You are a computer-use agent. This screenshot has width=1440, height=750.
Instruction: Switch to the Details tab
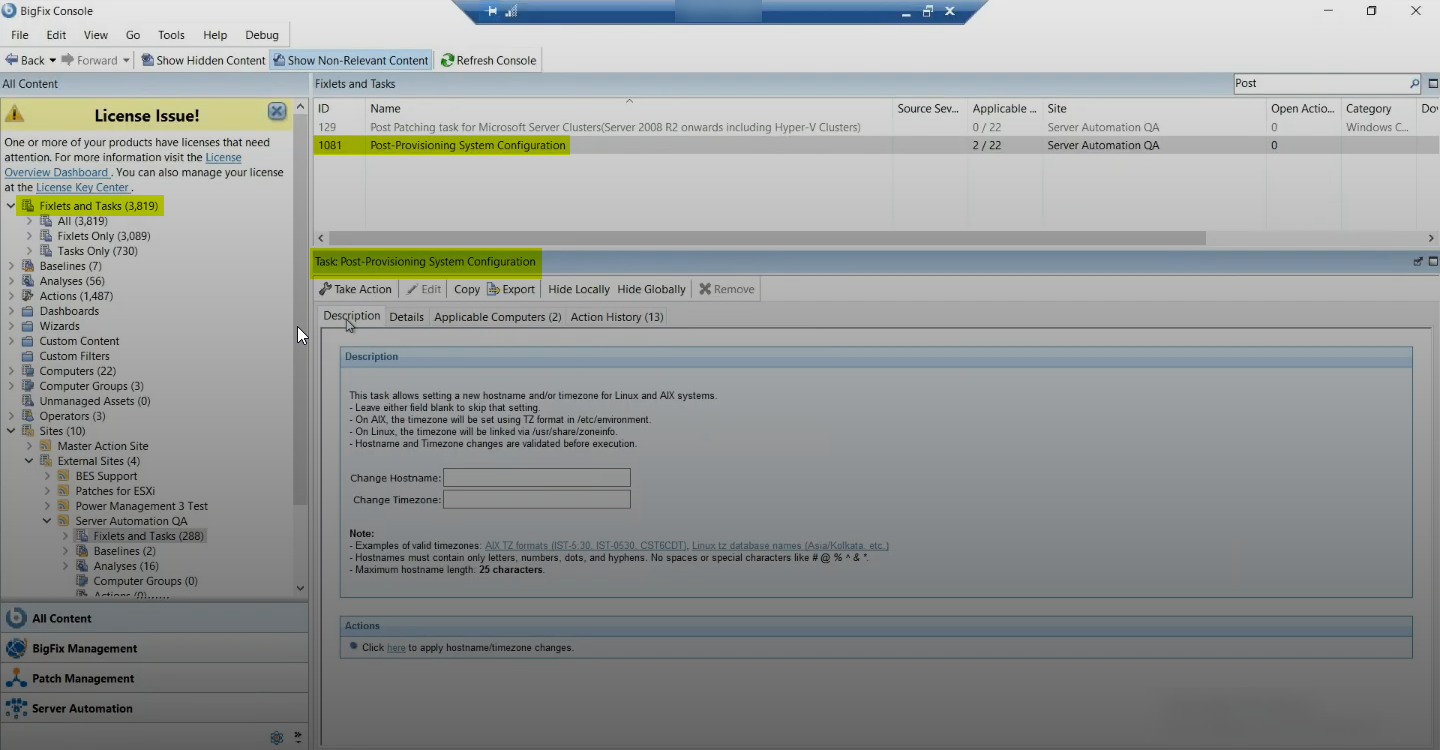coord(407,317)
